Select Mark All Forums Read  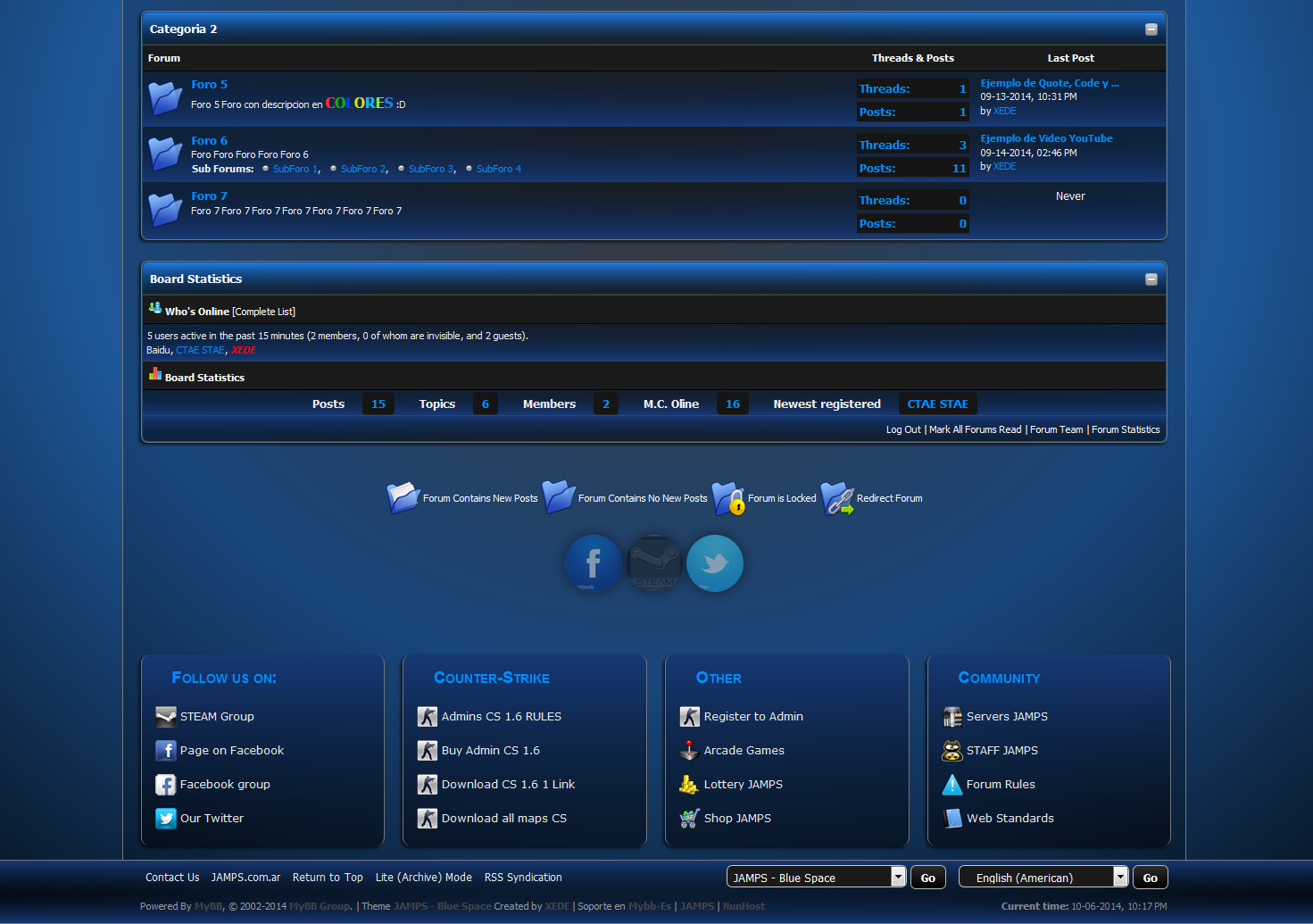(975, 429)
